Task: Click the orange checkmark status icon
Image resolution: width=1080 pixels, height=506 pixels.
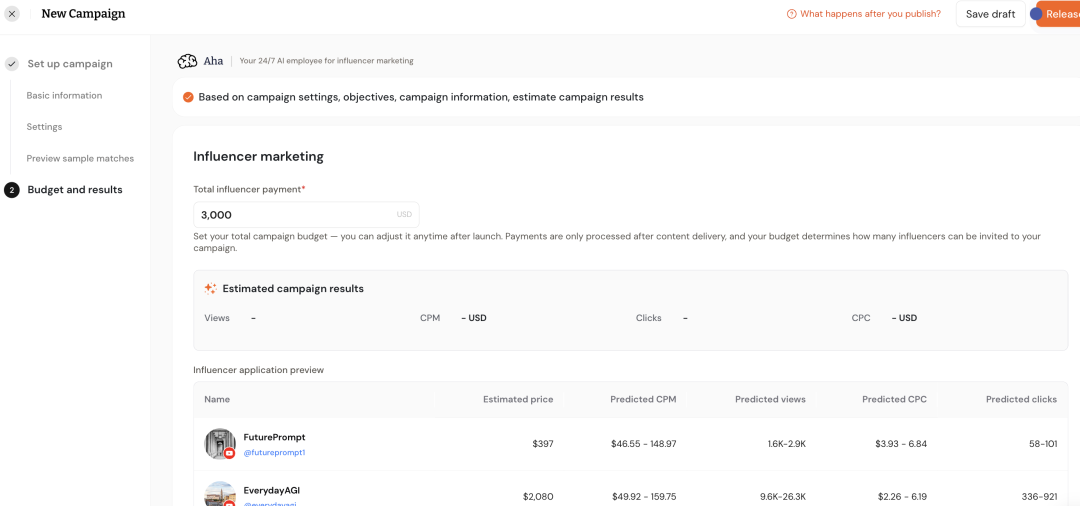Action: click(x=188, y=97)
